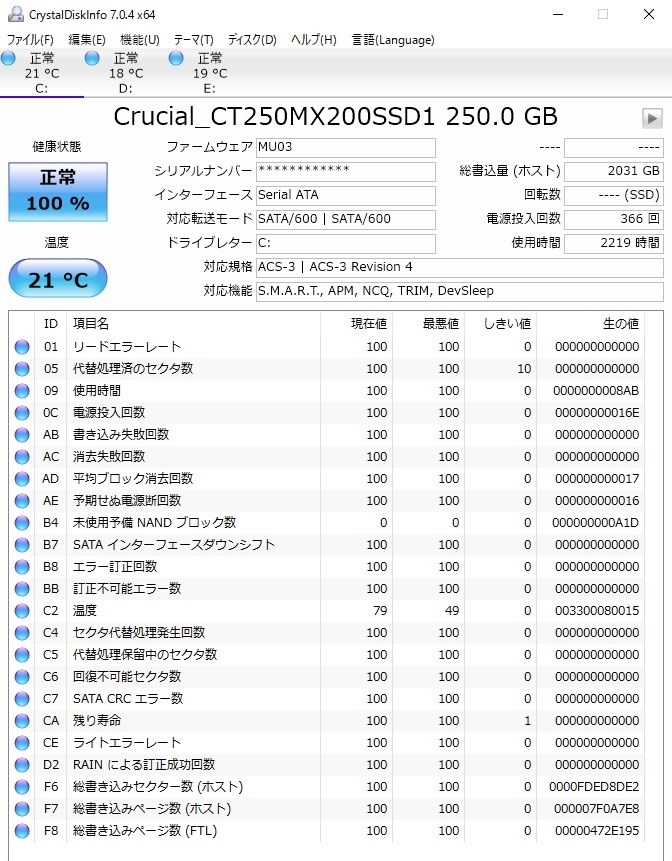Click the next disk arrow button

pos(652,118)
